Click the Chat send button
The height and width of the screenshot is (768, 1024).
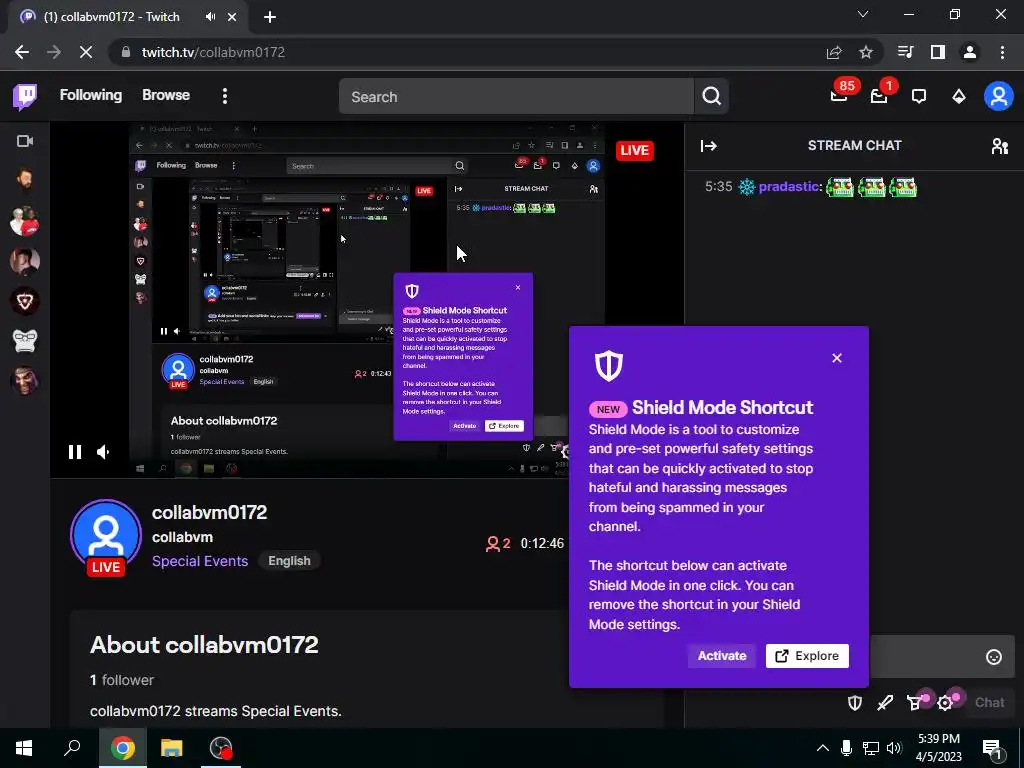coord(989,703)
